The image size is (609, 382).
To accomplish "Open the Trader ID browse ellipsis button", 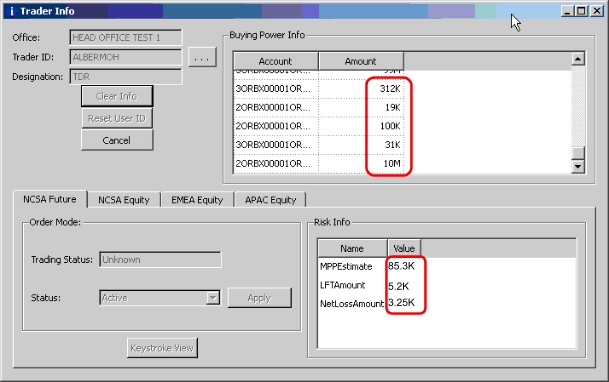I will [x=202, y=57].
